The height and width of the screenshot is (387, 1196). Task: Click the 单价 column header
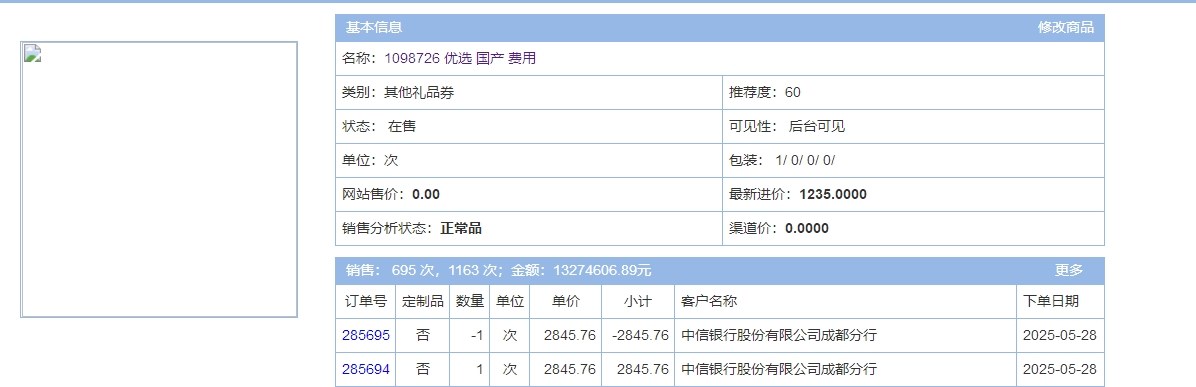click(x=565, y=302)
